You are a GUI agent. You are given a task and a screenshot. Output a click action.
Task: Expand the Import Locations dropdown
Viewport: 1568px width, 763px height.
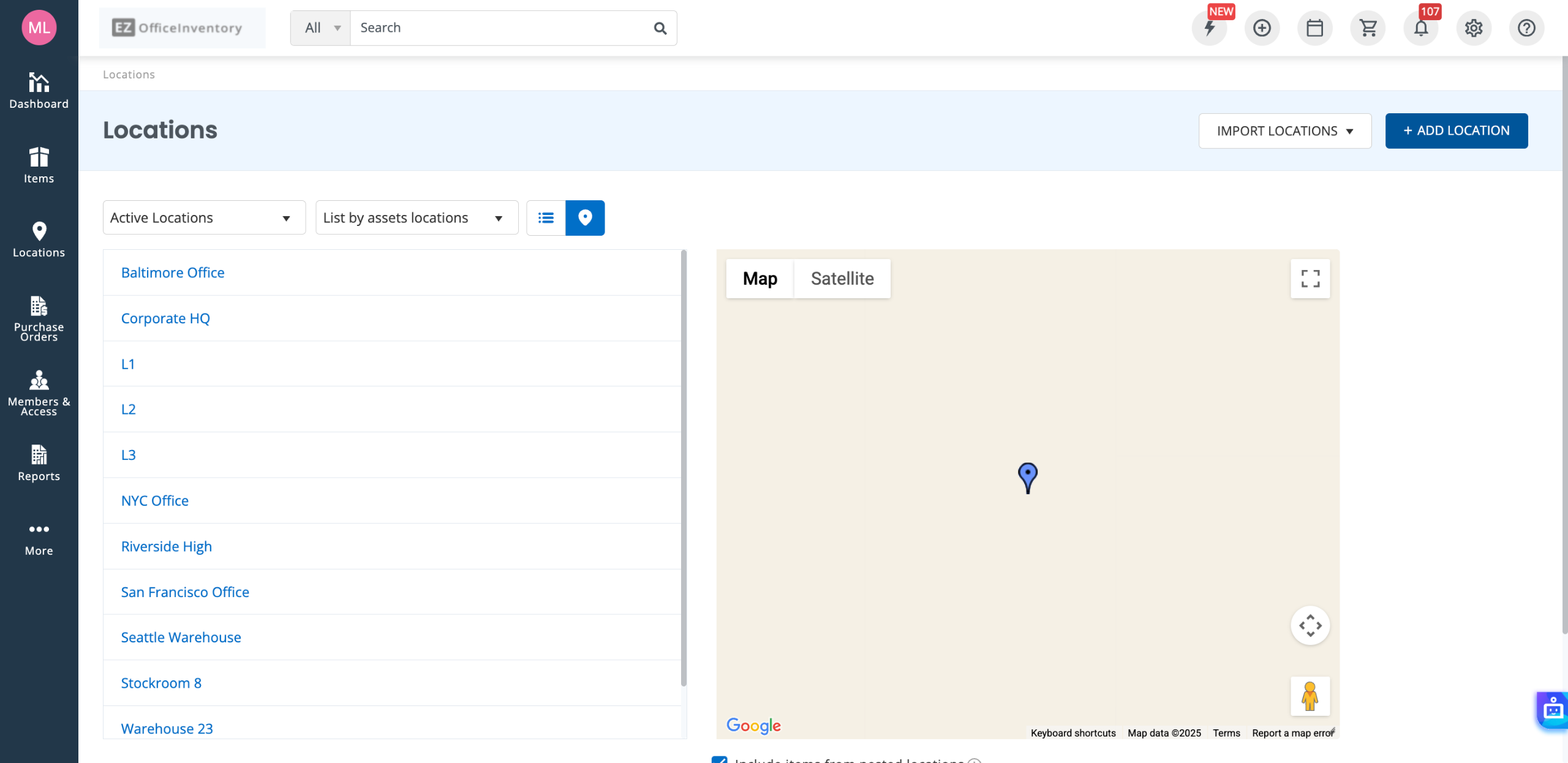click(1284, 131)
